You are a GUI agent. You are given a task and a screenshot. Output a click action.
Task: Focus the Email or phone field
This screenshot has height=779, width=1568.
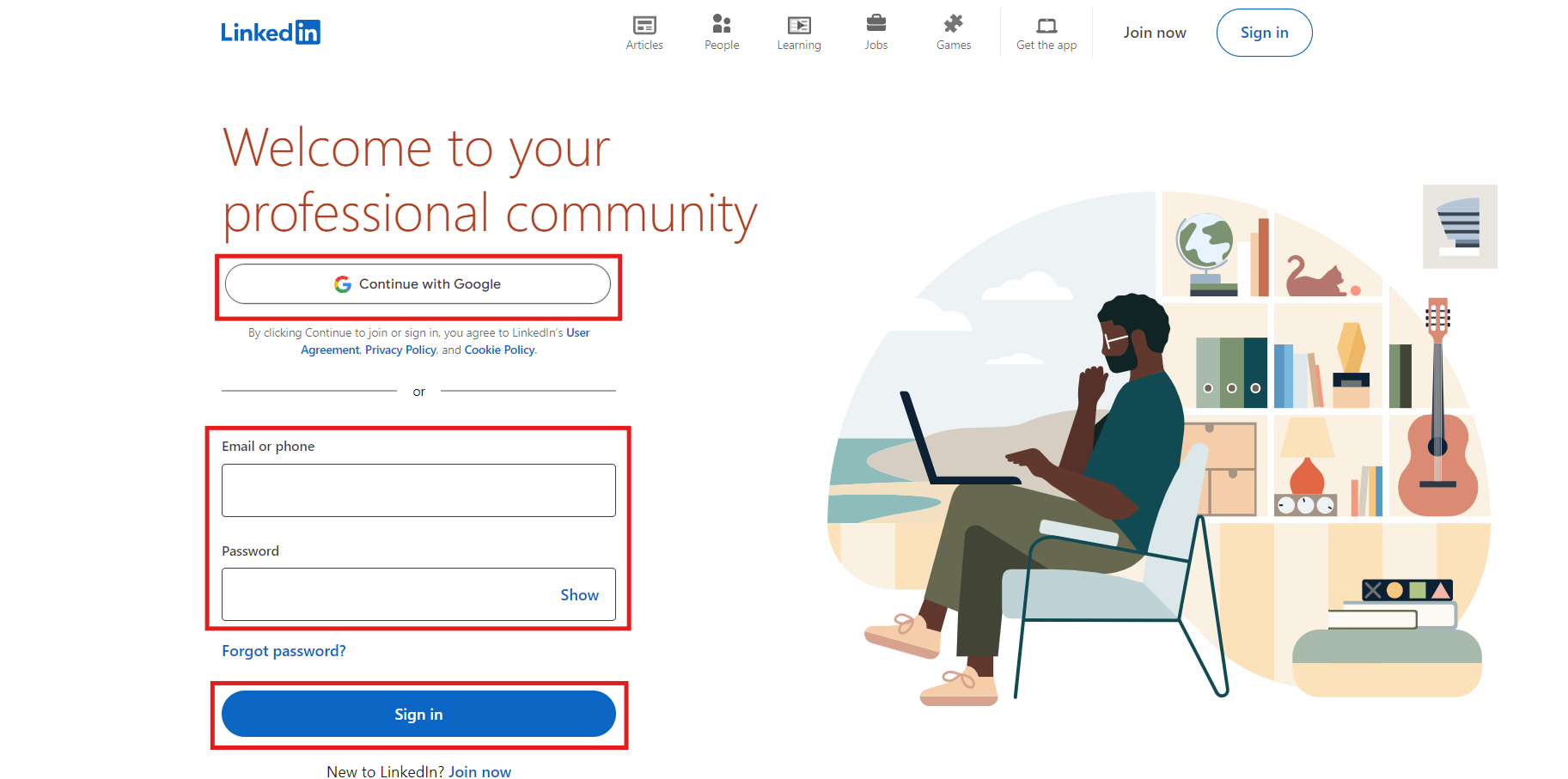pos(418,490)
